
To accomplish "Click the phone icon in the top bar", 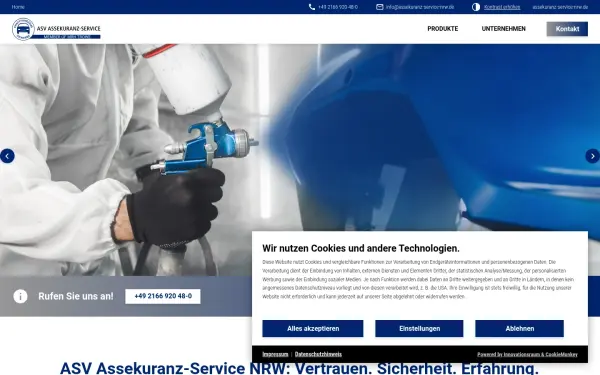I will [x=312, y=7].
